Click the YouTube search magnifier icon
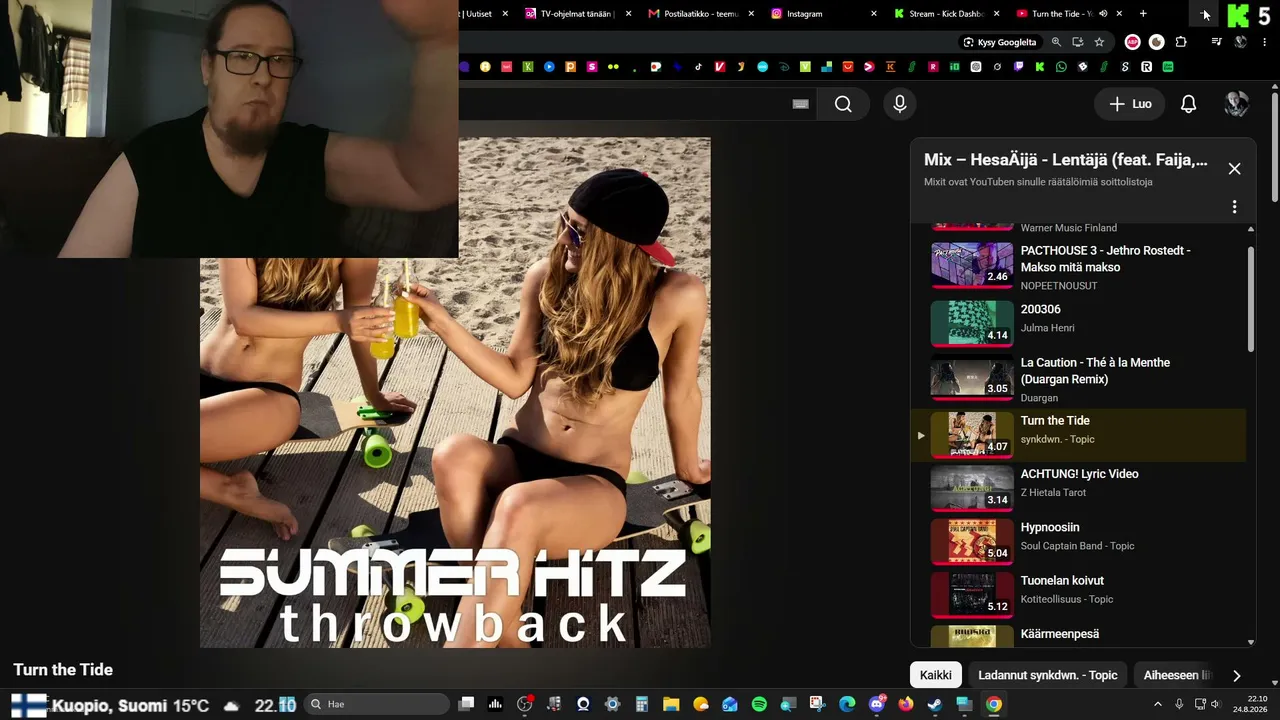 pyautogui.click(x=843, y=104)
